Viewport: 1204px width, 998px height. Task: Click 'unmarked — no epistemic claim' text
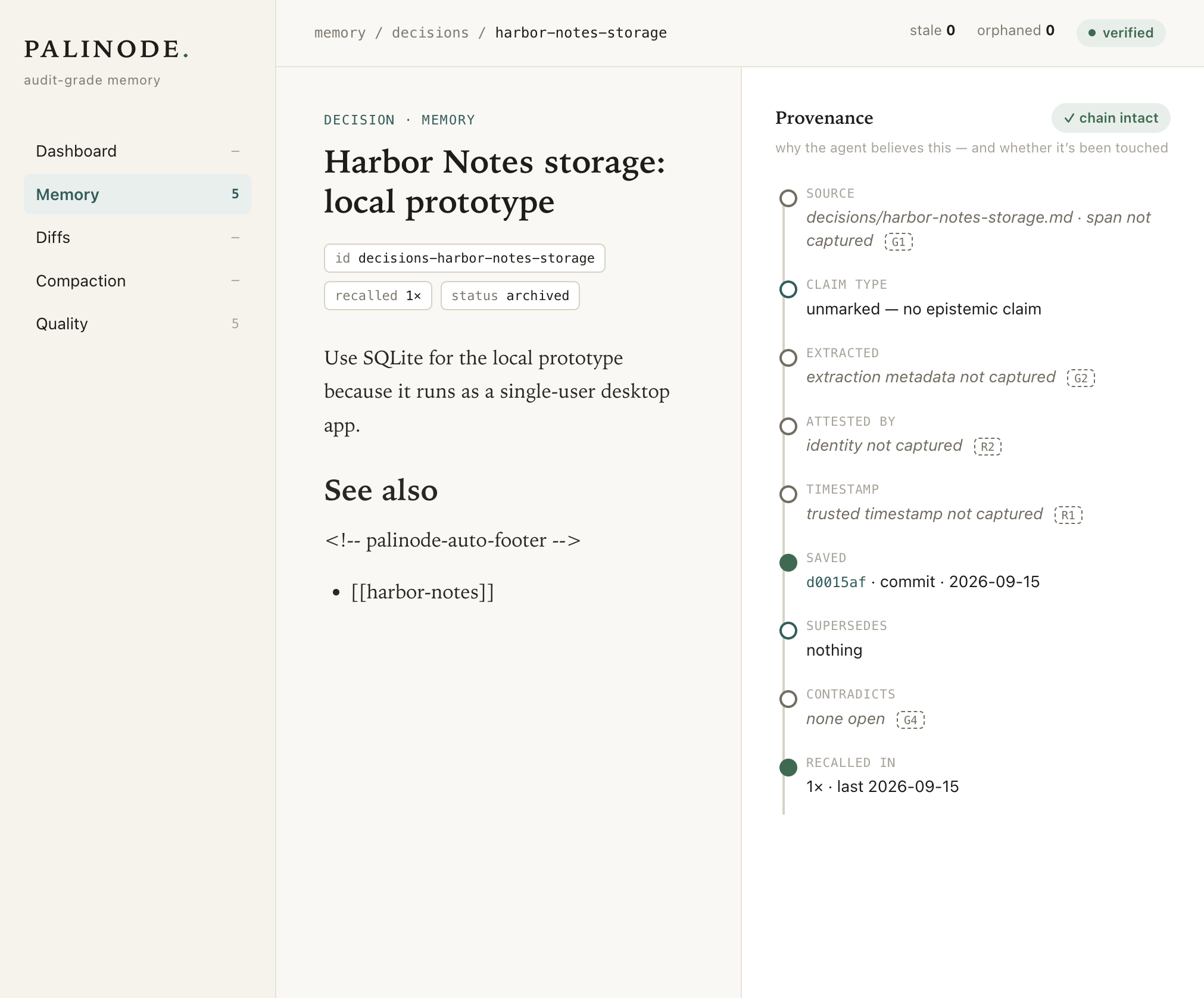pyautogui.click(x=924, y=309)
